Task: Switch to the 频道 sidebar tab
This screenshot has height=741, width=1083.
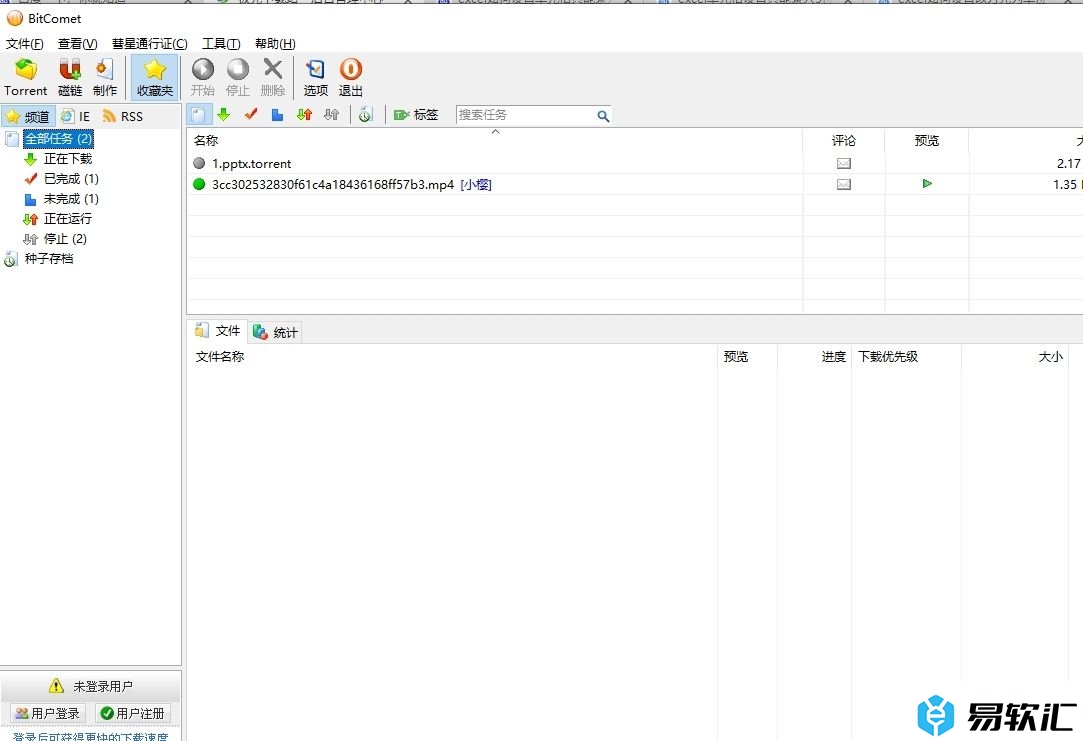Action: [x=28, y=116]
